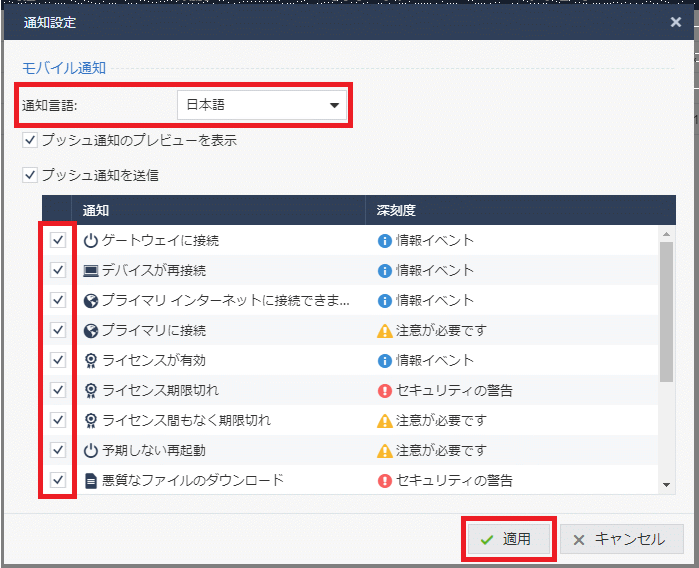Click file icon beside 悪質なファイルのダウンロード
Image resolution: width=699 pixels, height=568 pixels.
tap(91, 481)
